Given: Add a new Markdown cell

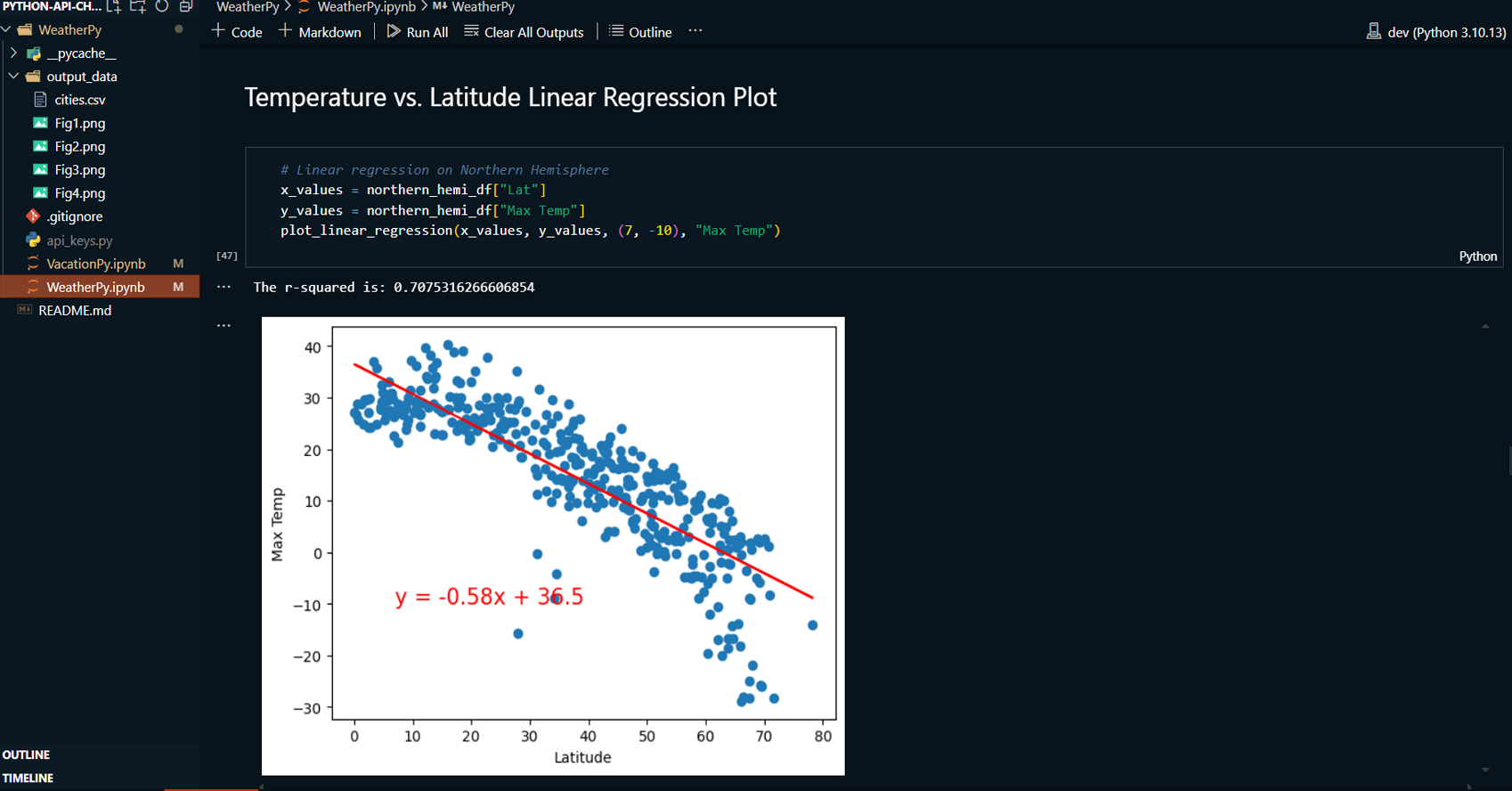Looking at the screenshot, I should 320,32.
